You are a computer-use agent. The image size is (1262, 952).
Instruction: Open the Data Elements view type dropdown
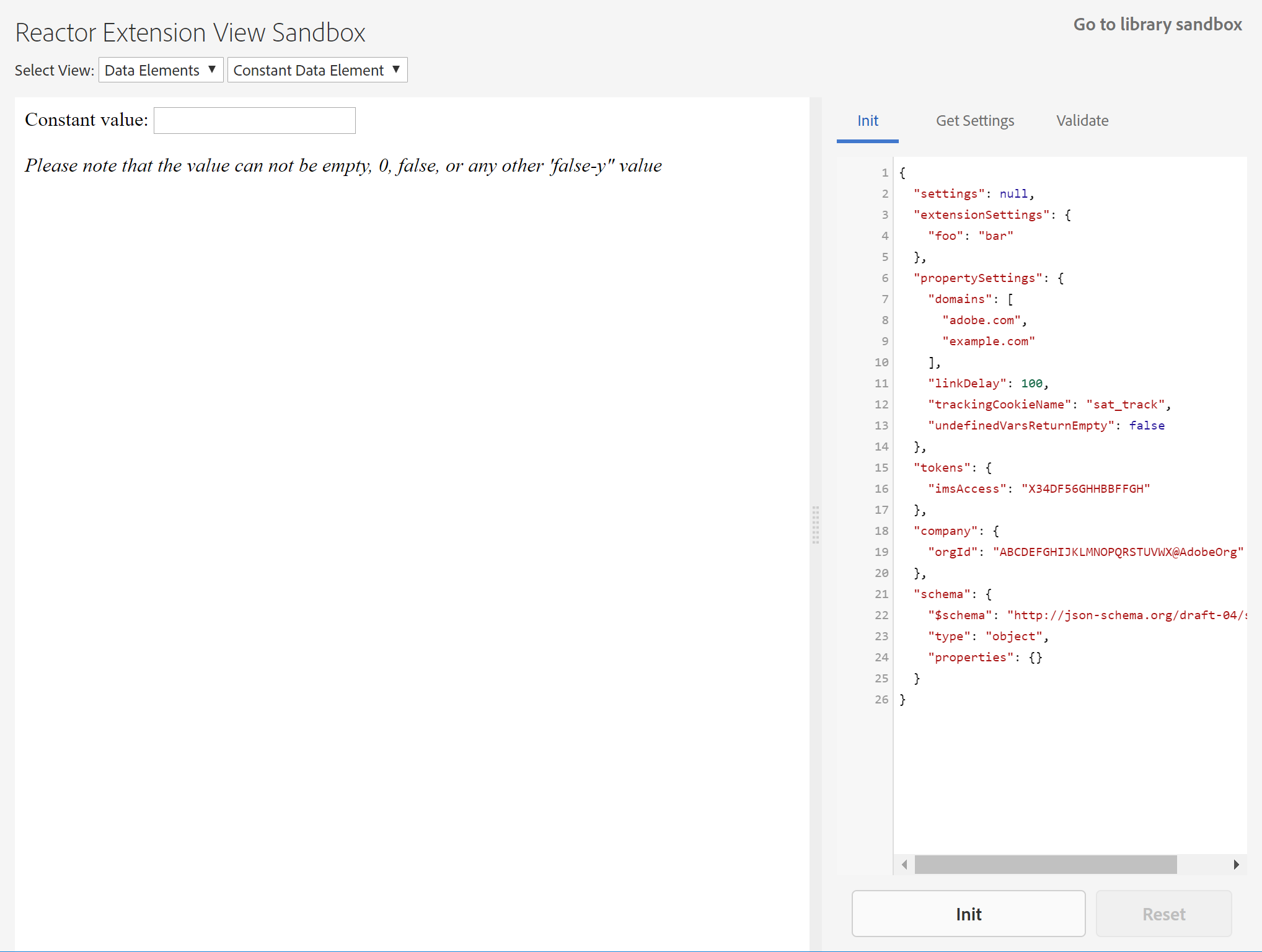(x=161, y=70)
